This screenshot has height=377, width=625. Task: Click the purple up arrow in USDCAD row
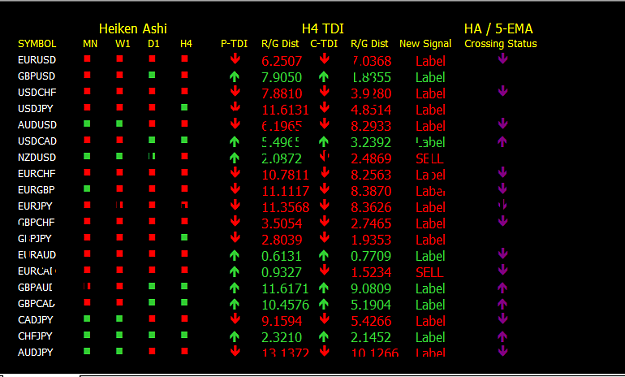502,141
